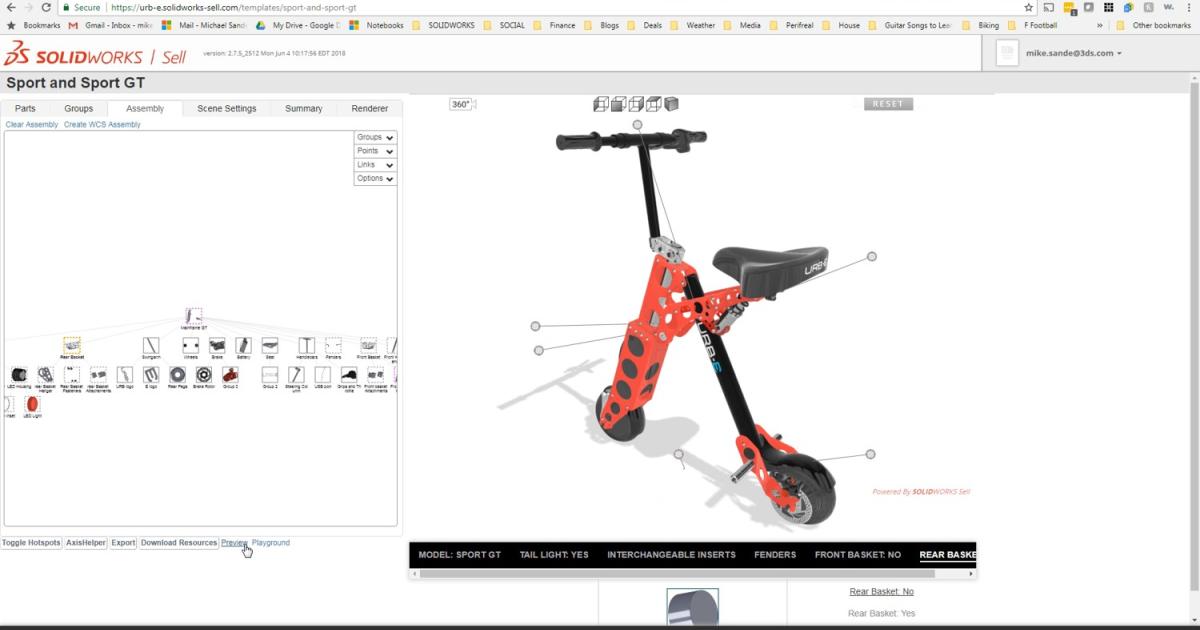Click the Battery component icon
The height and width of the screenshot is (630, 1200).
[243, 345]
